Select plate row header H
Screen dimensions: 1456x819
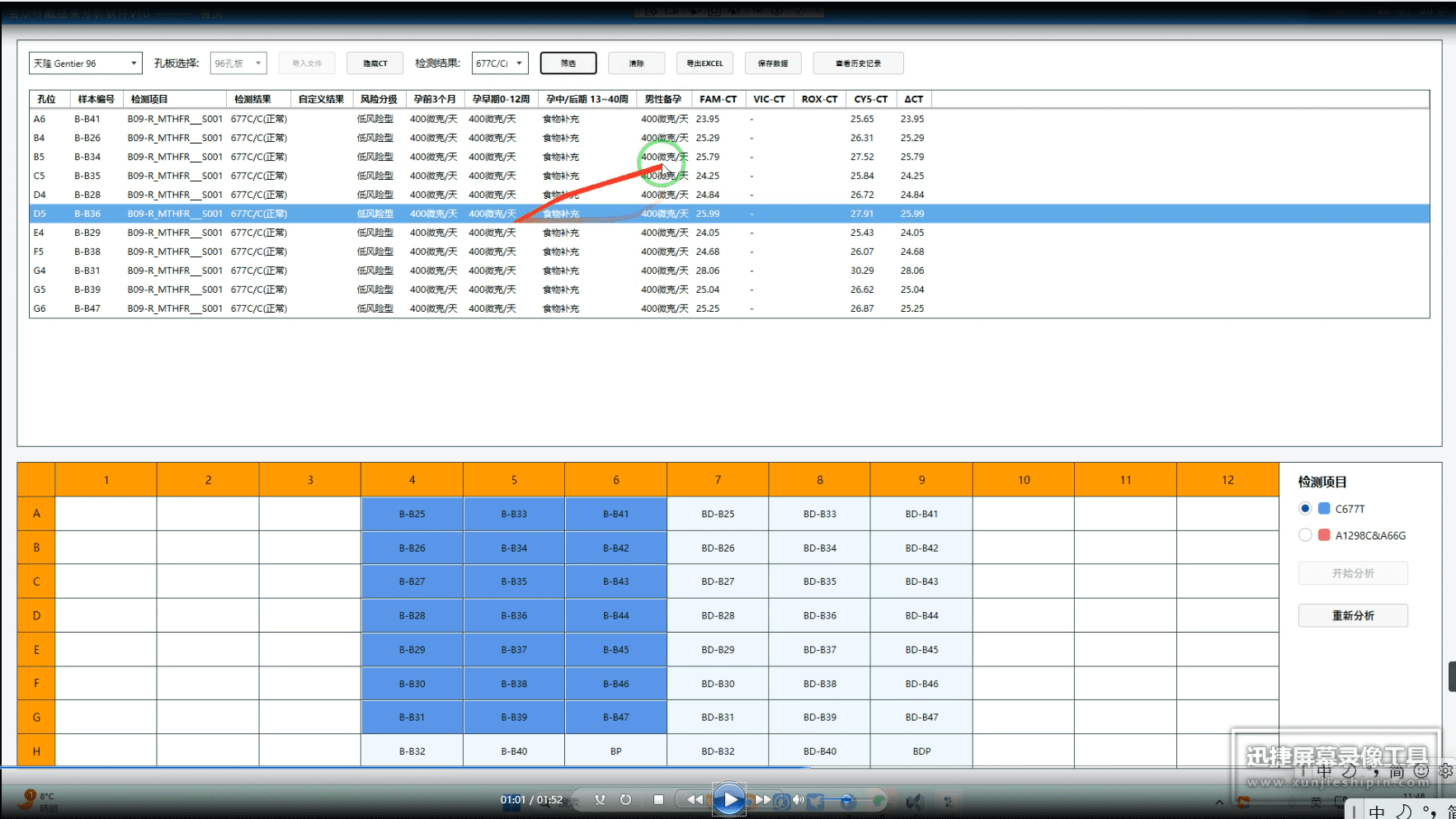pyautogui.click(x=36, y=751)
